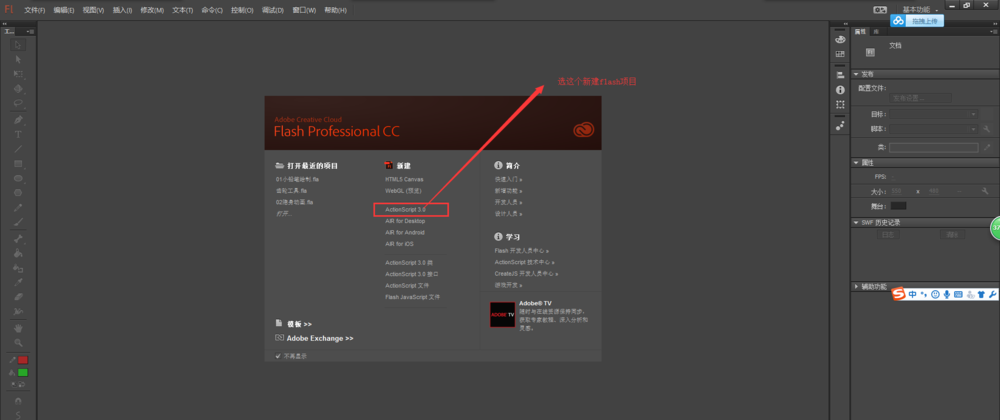Select the Ink Bottle tool
The width and height of the screenshot is (1000, 420).
[x=18, y=268]
